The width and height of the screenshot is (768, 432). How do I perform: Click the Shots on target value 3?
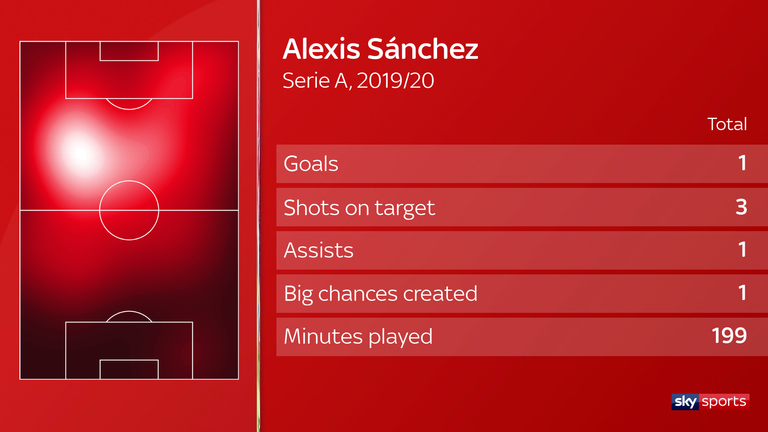click(742, 207)
